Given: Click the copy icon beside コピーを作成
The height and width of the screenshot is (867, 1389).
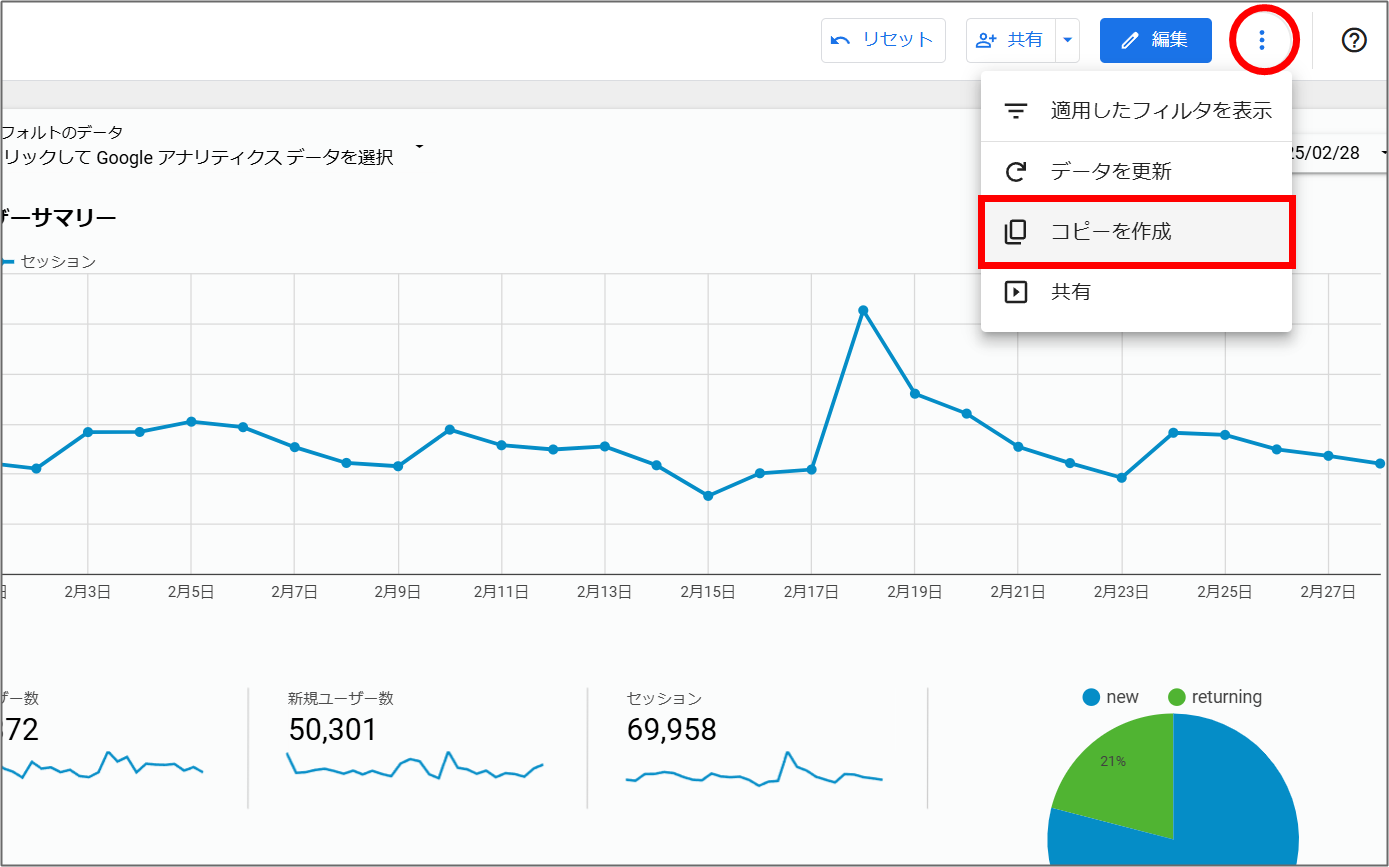Looking at the screenshot, I should pyautogui.click(x=1015, y=232).
